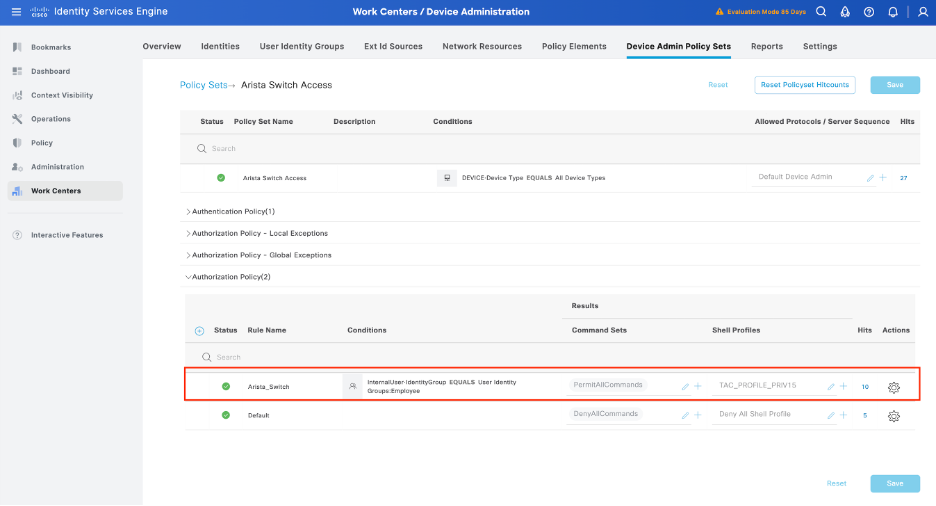Edit PermitAllCommands command set pencil icon
This screenshot has height=506, width=936.
point(685,386)
